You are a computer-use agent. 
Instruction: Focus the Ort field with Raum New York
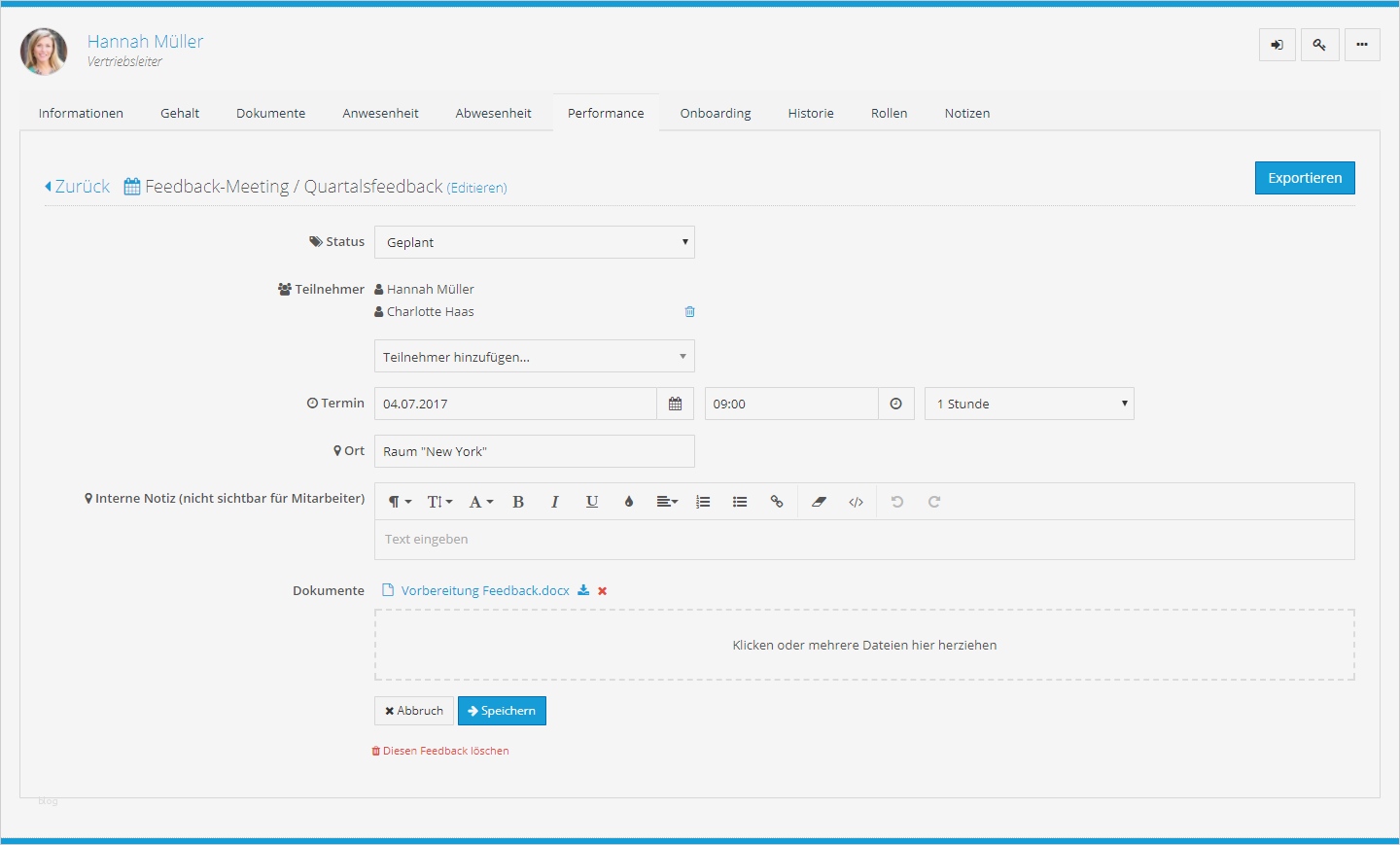point(535,451)
